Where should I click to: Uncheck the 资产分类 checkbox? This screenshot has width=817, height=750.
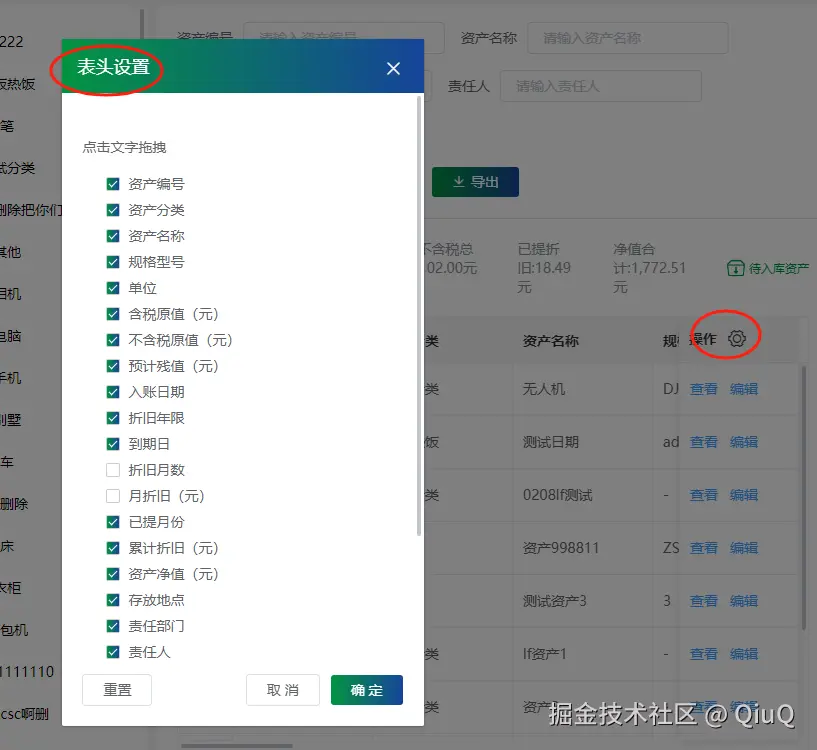[113, 210]
